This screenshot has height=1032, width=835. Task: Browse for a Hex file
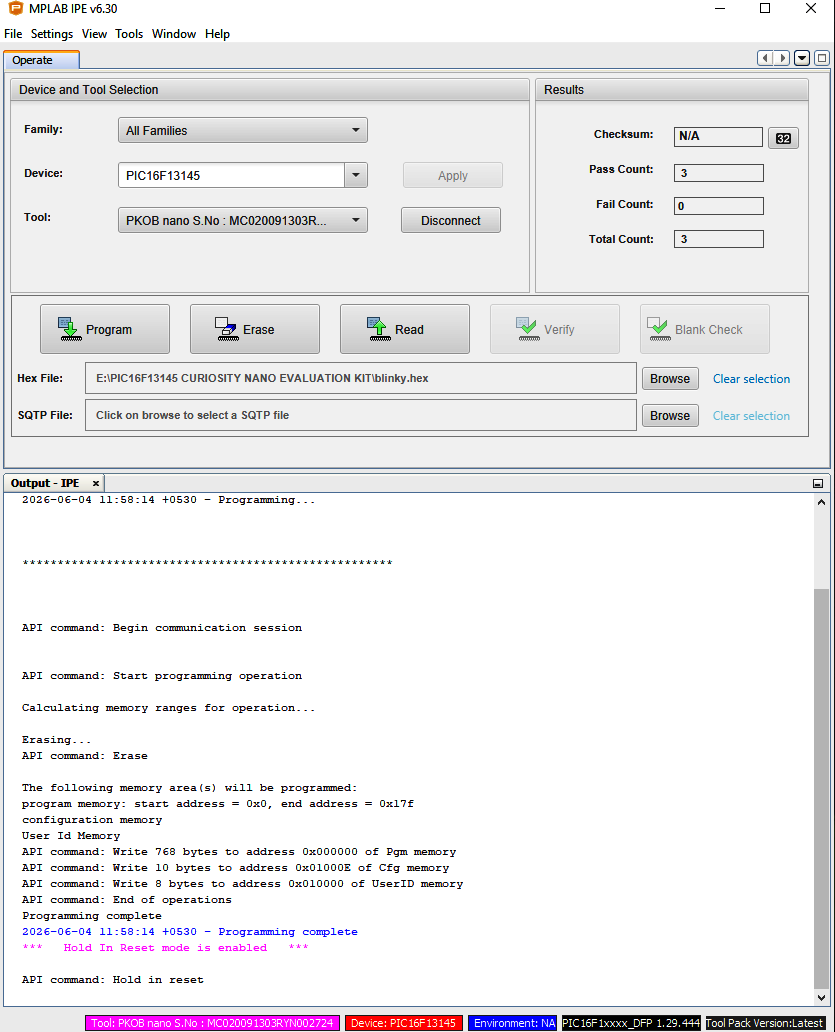670,378
